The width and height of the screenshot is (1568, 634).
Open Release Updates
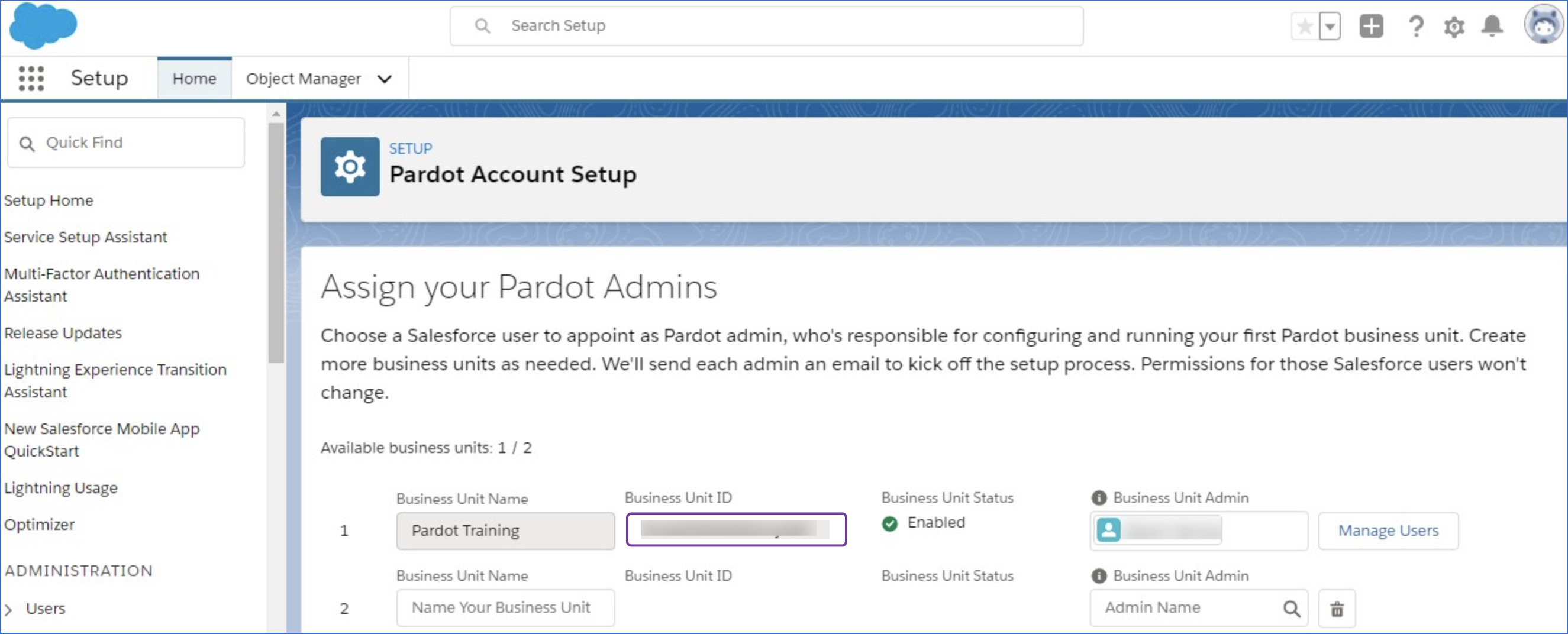(x=63, y=333)
